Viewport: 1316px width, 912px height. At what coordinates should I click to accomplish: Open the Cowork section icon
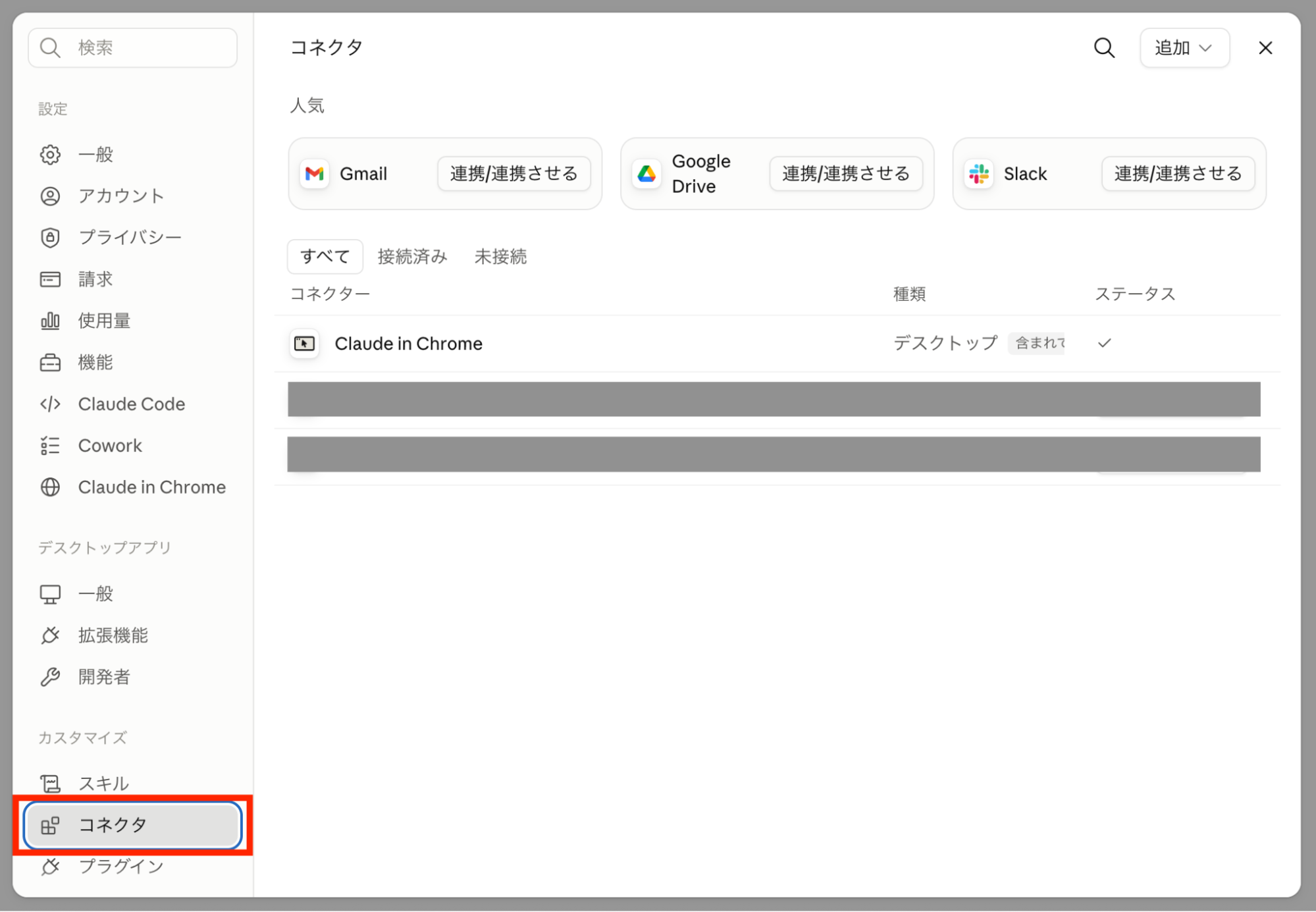[50, 446]
